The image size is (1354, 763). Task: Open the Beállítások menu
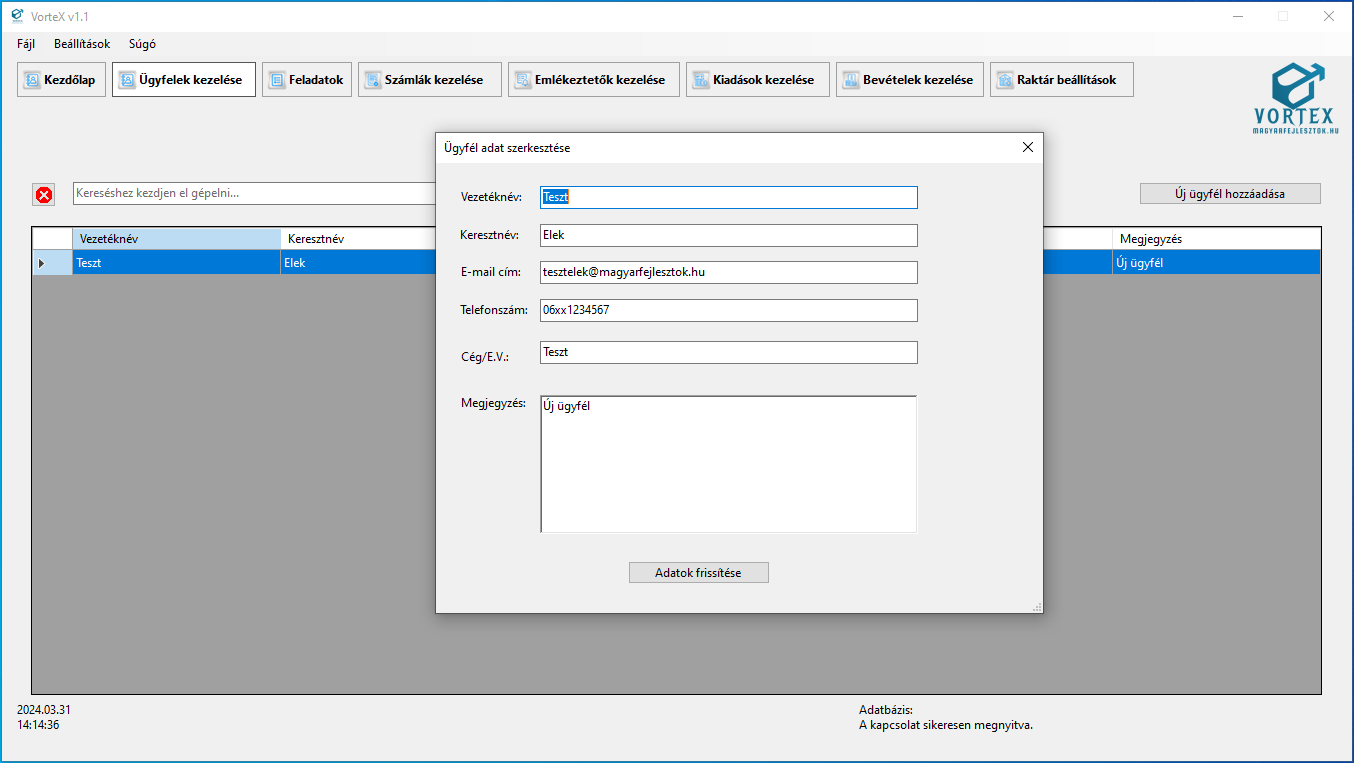(82, 44)
